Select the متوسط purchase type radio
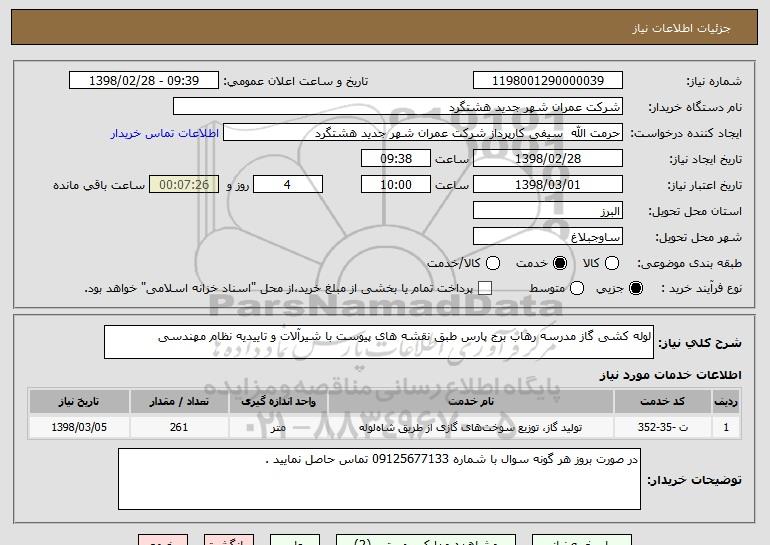Viewport: 770px width, 545px height. [x=577, y=288]
